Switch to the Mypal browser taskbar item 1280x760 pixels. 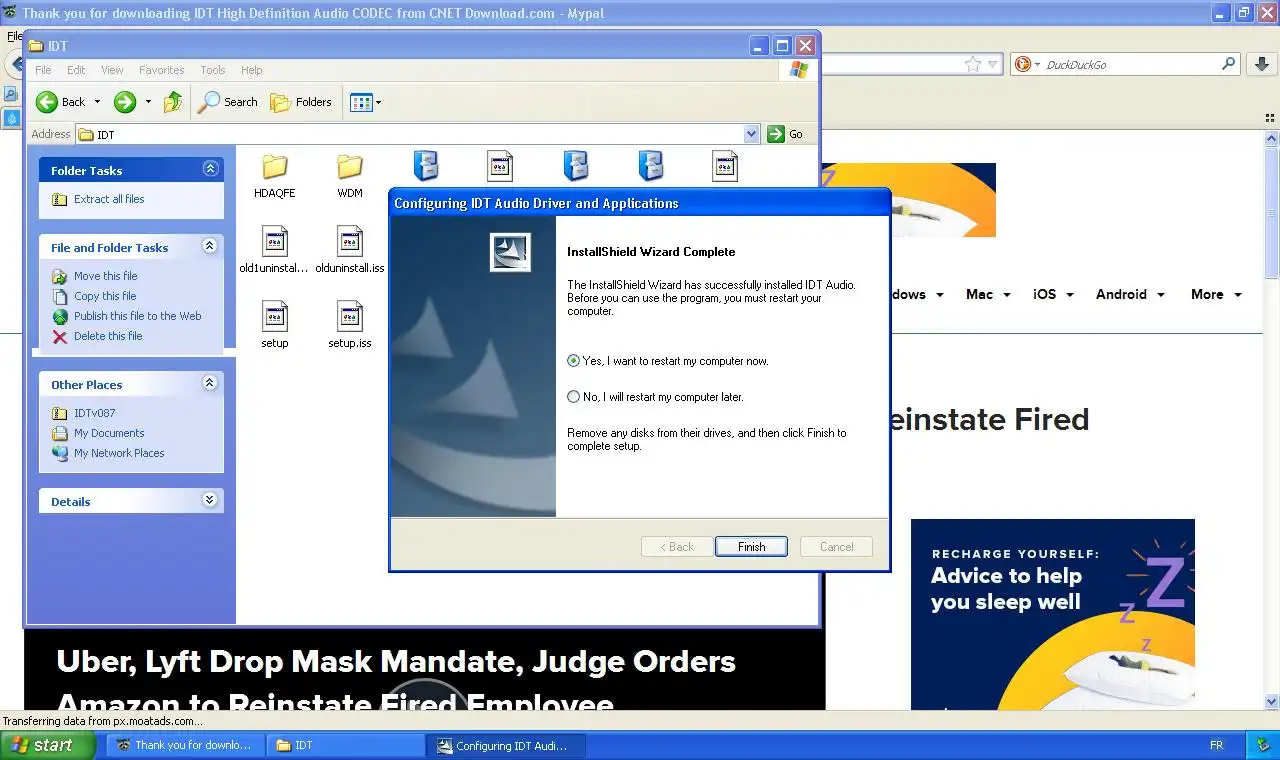coord(186,745)
